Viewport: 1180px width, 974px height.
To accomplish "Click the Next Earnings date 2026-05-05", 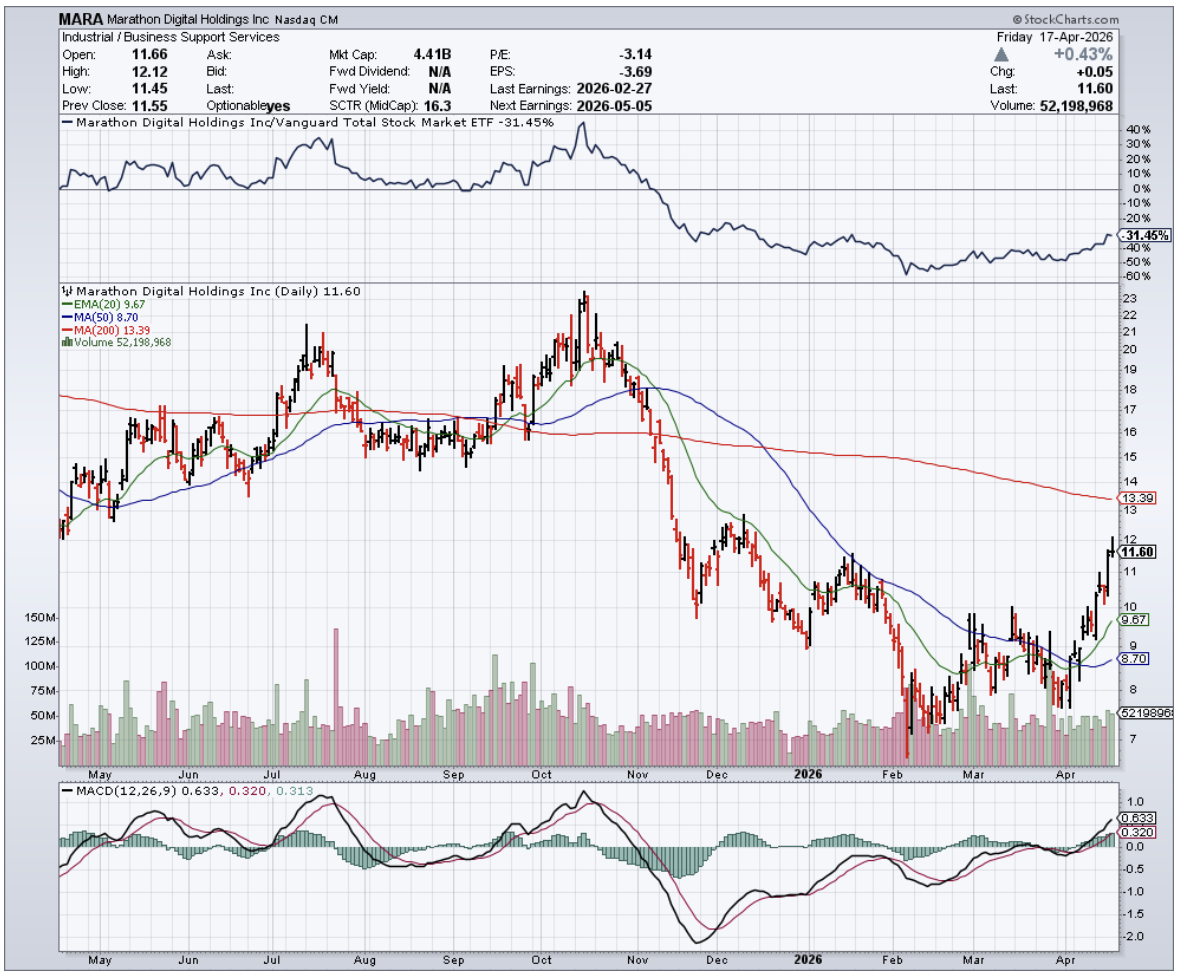I will [612, 105].
